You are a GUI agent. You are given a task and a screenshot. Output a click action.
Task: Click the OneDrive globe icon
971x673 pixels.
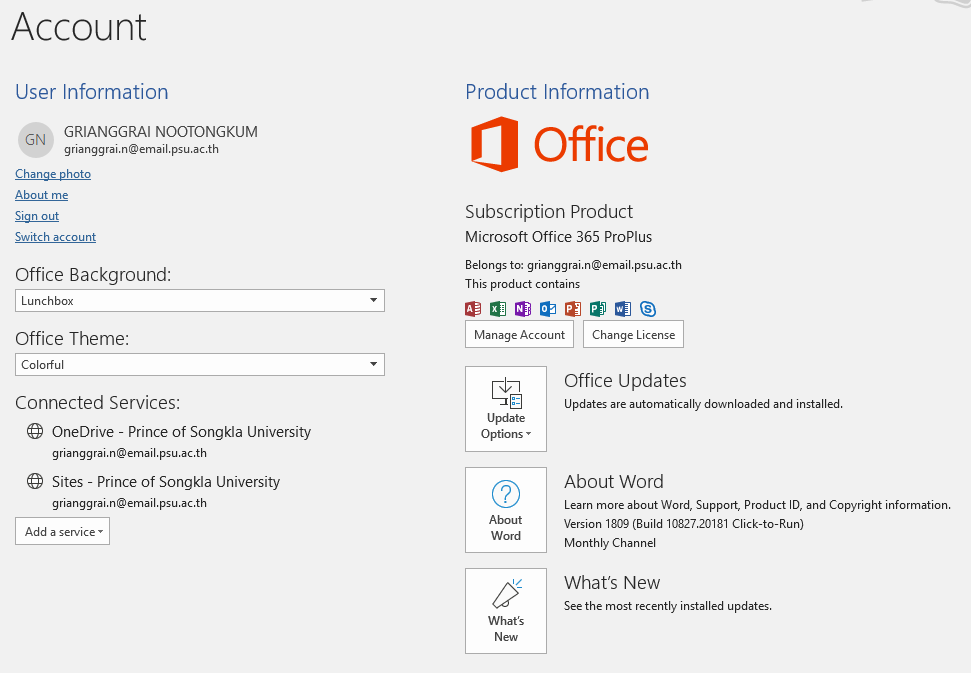(35, 431)
